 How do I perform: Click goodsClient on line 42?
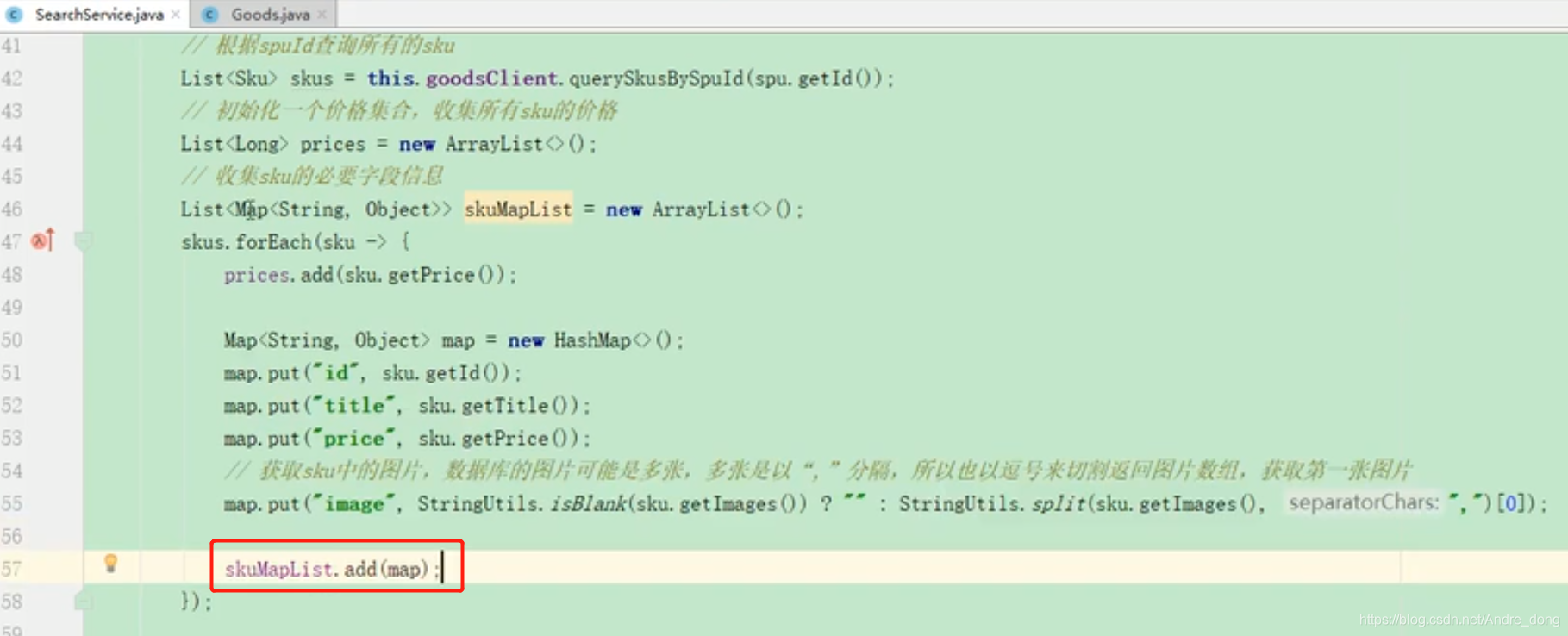click(491, 78)
